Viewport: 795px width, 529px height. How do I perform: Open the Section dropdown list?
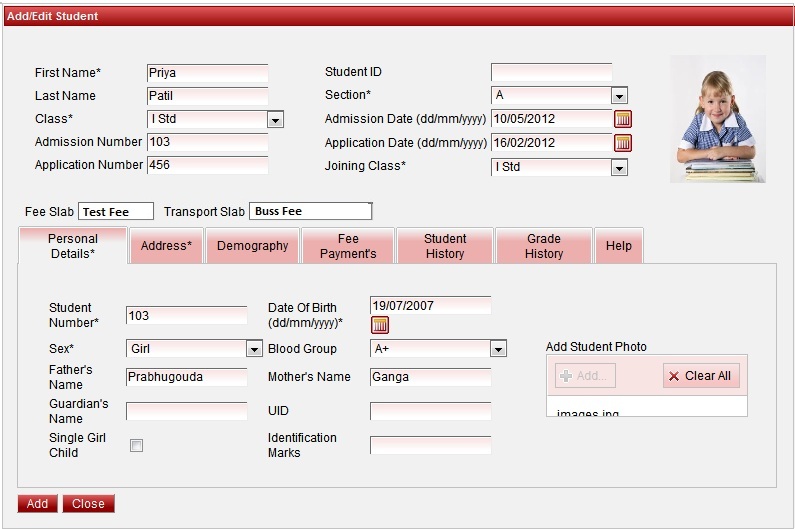619,96
